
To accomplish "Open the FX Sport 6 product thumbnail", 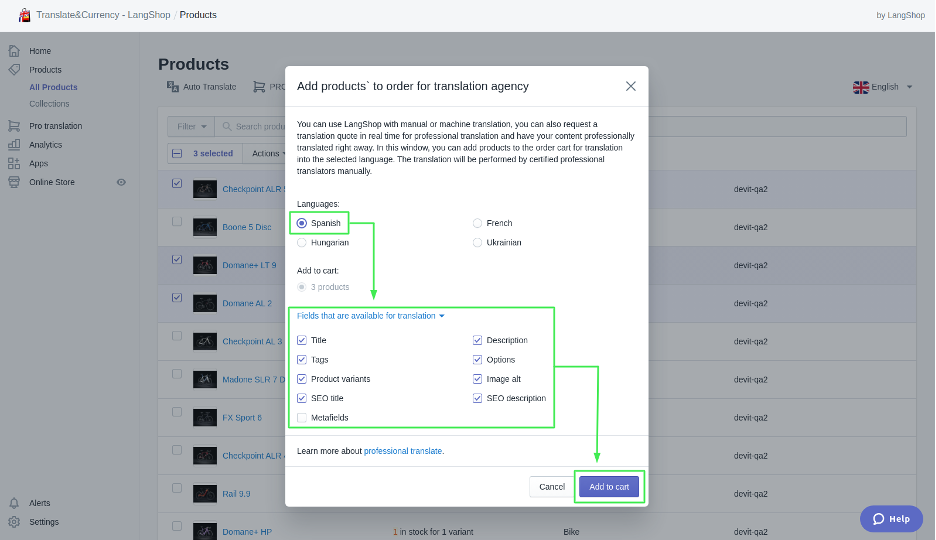I will pyautogui.click(x=205, y=418).
